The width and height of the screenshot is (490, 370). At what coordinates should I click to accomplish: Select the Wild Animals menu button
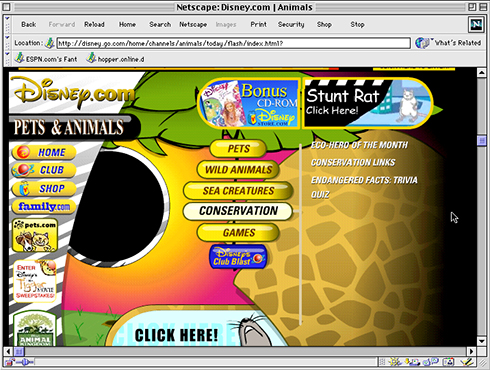click(238, 170)
